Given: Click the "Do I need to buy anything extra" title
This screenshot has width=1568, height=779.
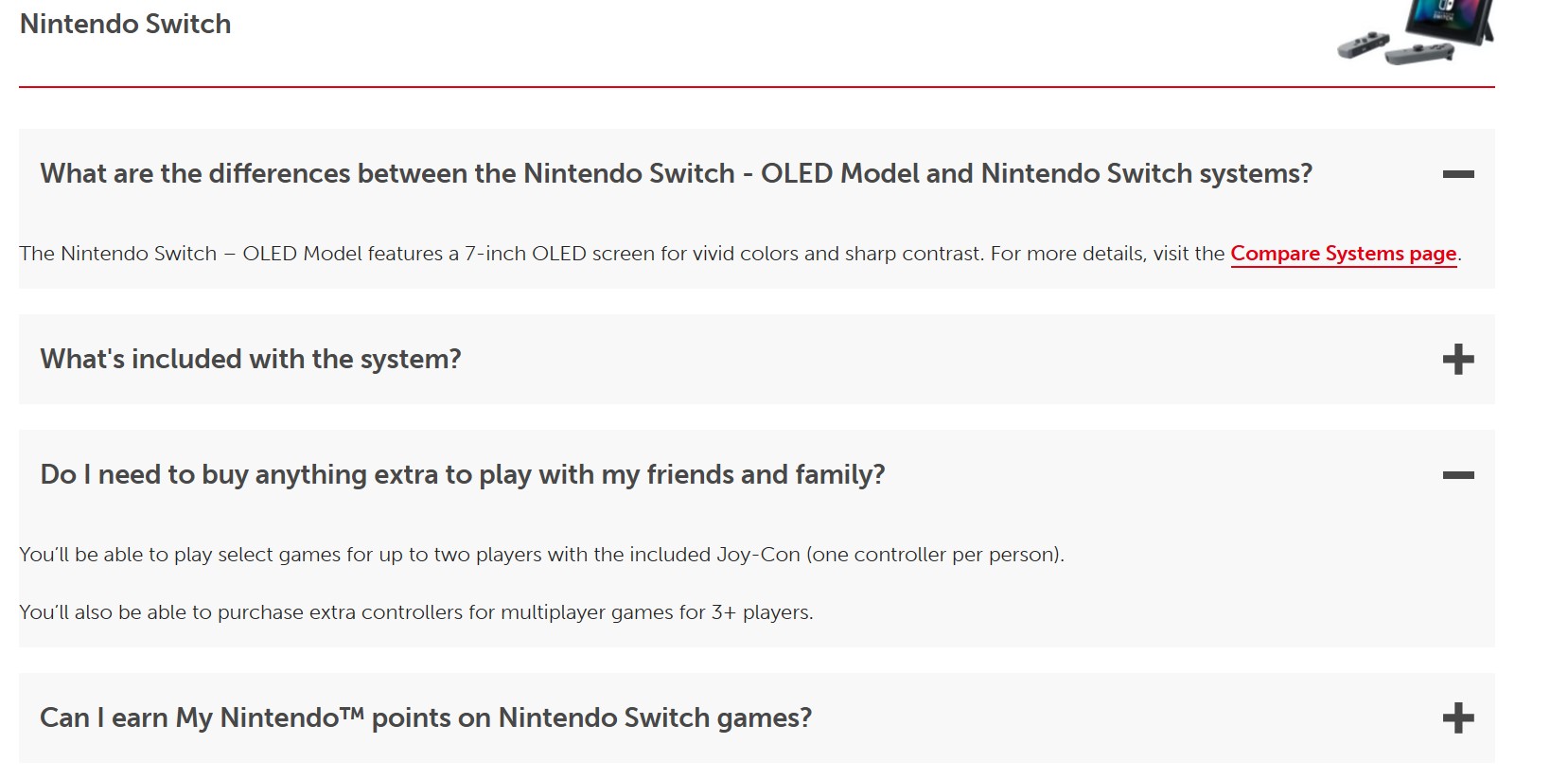Looking at the screenshot, I should pyautogui.click(x=462, y=475).
